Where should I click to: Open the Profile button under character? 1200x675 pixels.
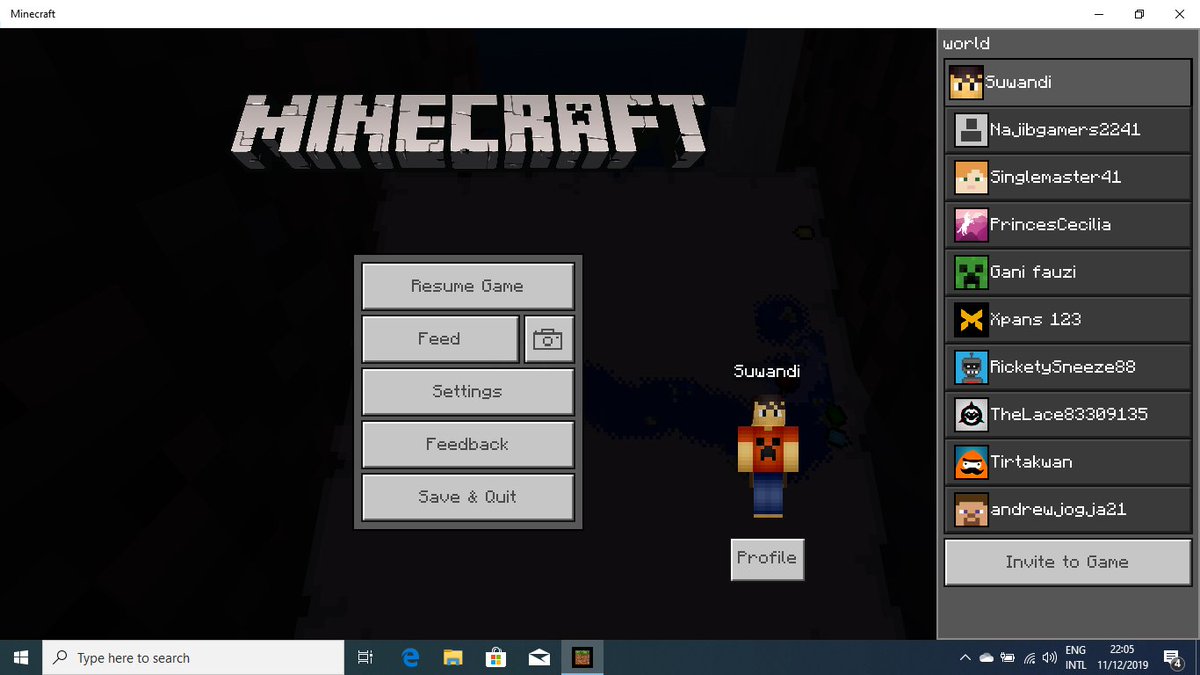click(x=767, y=558)
